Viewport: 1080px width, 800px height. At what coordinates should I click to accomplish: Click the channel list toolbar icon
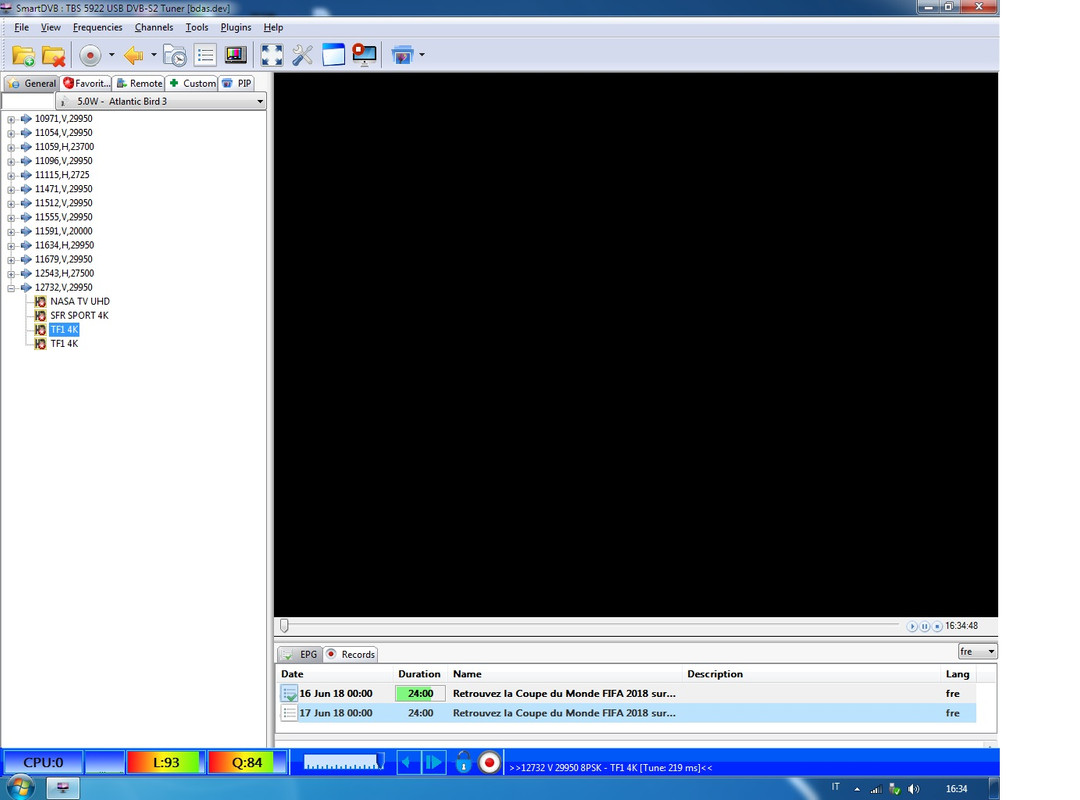coord(205,55)
